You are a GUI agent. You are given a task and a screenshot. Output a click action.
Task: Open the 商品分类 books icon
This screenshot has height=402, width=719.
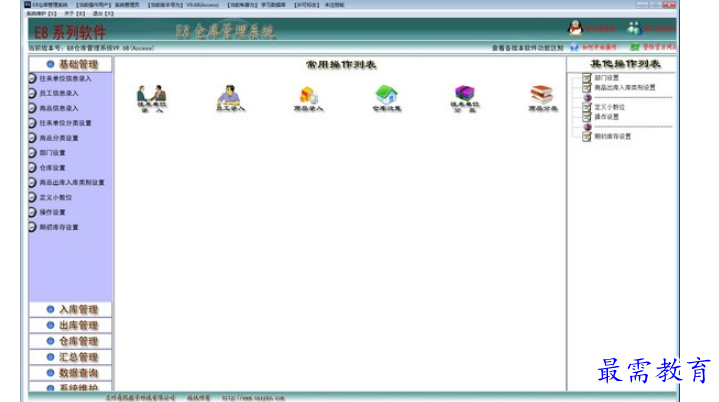pos(542,98)
